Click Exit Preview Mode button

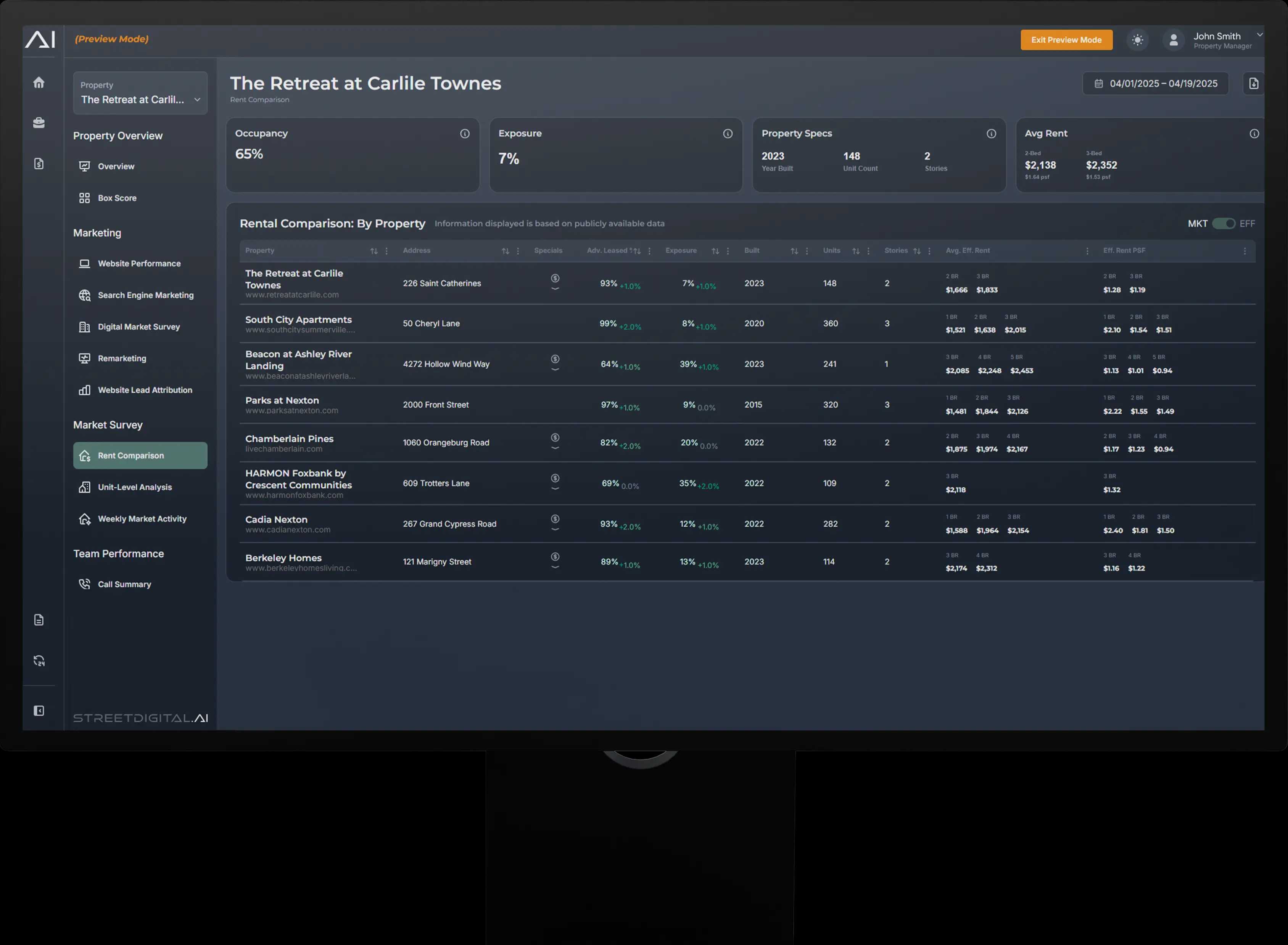tap(1066, 40)
